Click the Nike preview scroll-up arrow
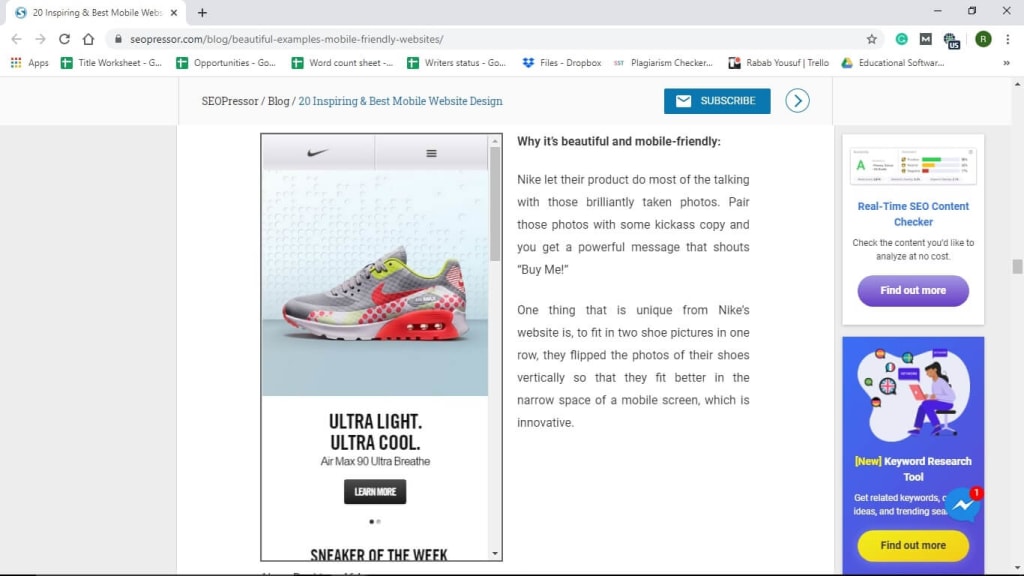The height and width of the screenshot is (576, 1024). pyautogui.click(x=495, y=141)
